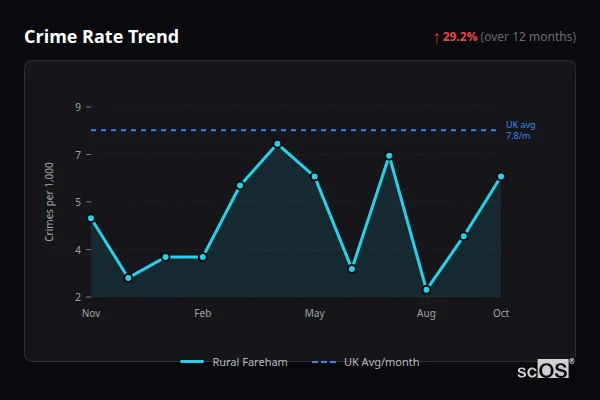Click the y-axis value 2
The width and height of the screenshot is (600, 400).
(78, 297)
